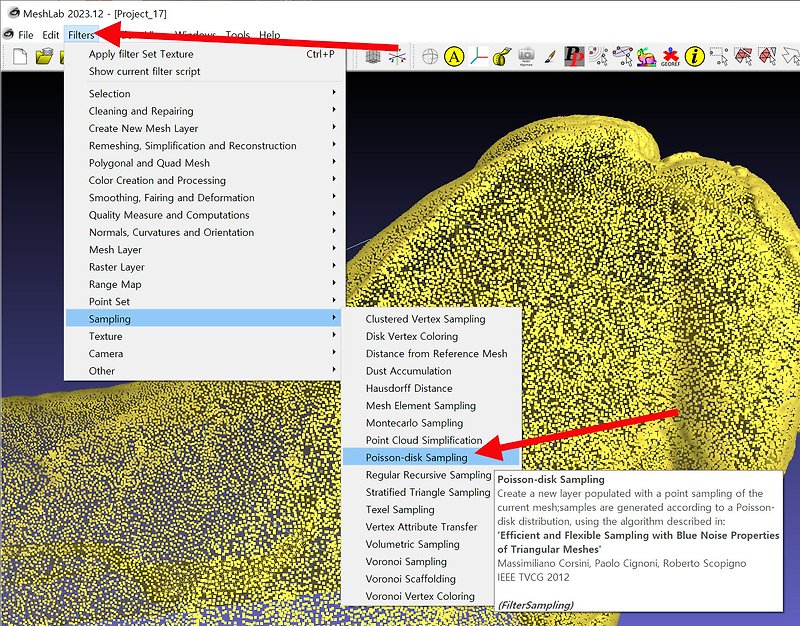
Task: Import a mesh file
Action: 62,58
